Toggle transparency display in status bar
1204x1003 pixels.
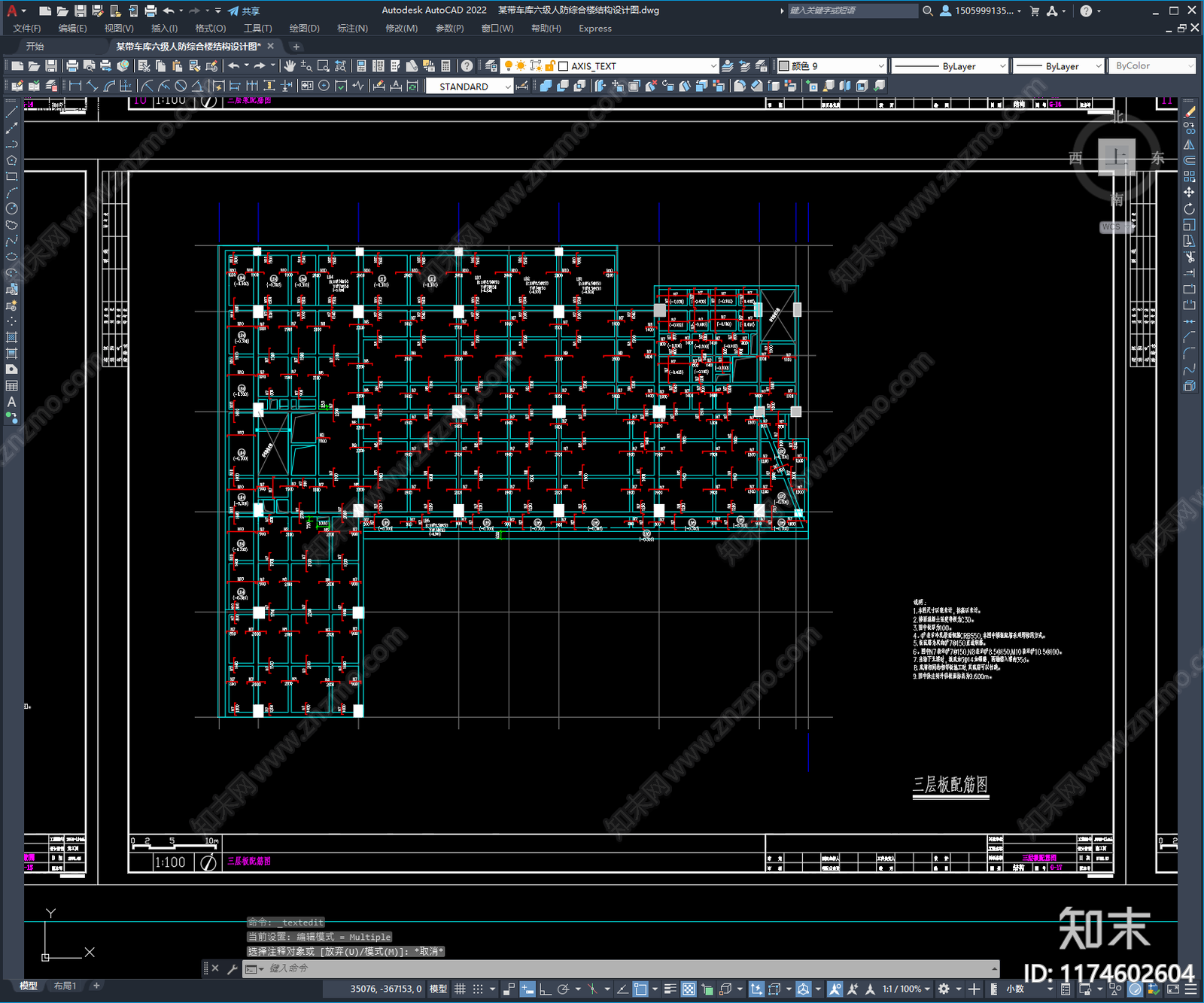point(688,989)
